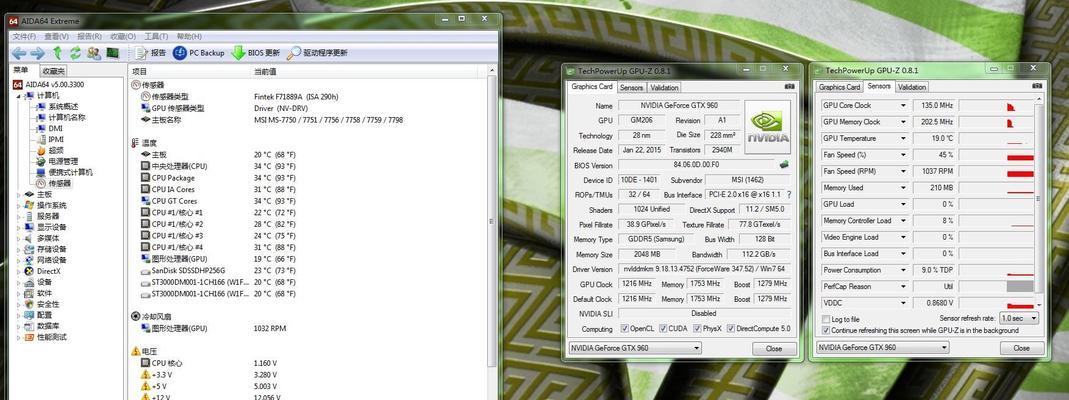The width and height of the screenshot is (1069, 400).
Task: Switch to the 收藏夹 favorites tab
Action: point(53,71)
